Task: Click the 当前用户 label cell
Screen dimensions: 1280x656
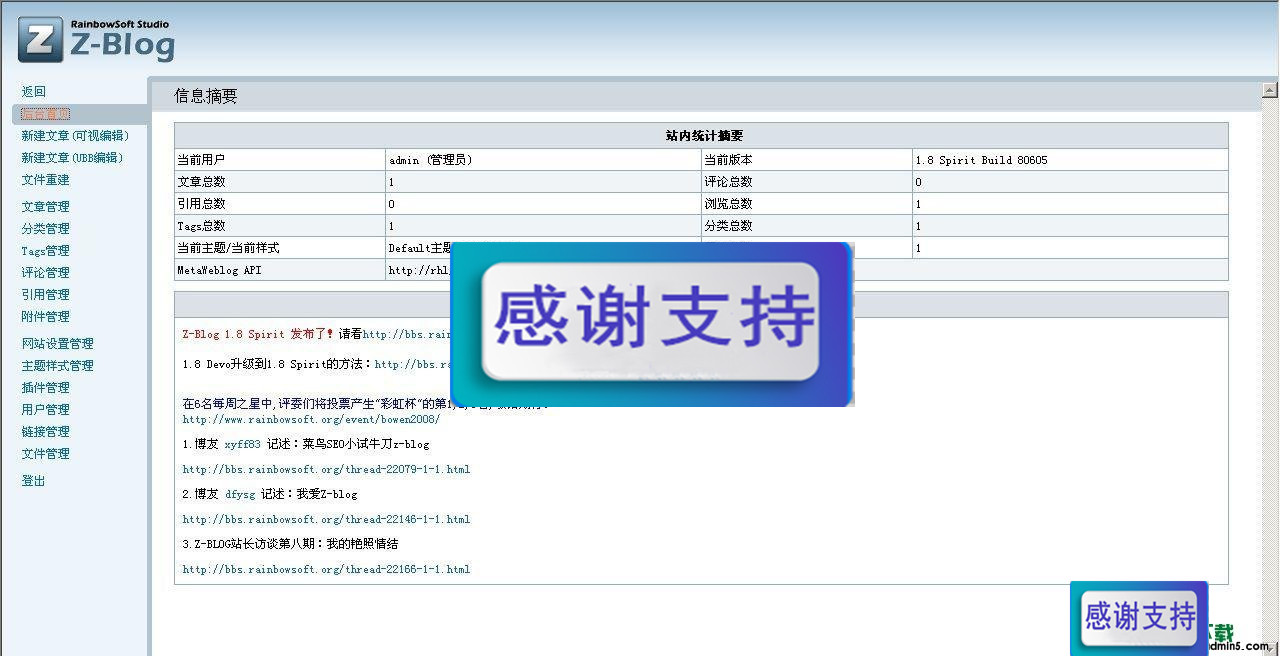Action: tap(280, 160)
